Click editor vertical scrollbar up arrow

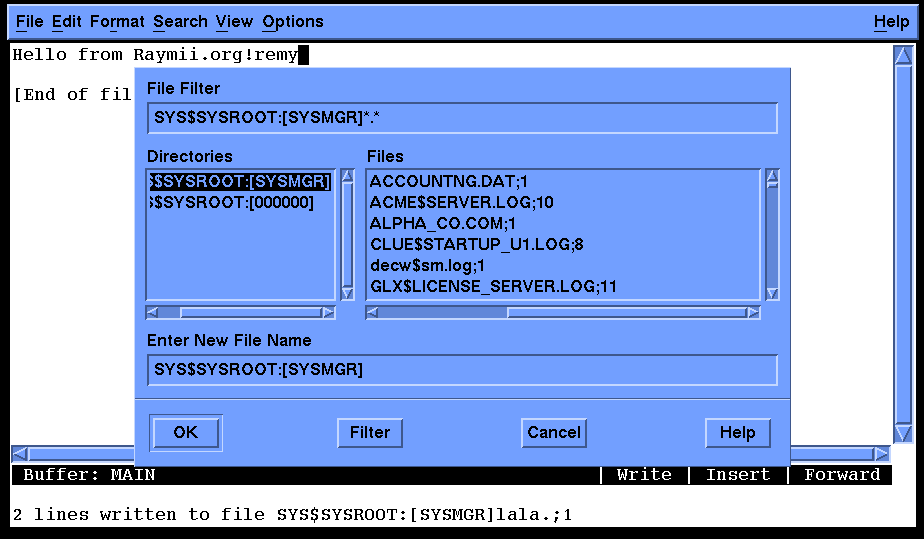[902, 55]
